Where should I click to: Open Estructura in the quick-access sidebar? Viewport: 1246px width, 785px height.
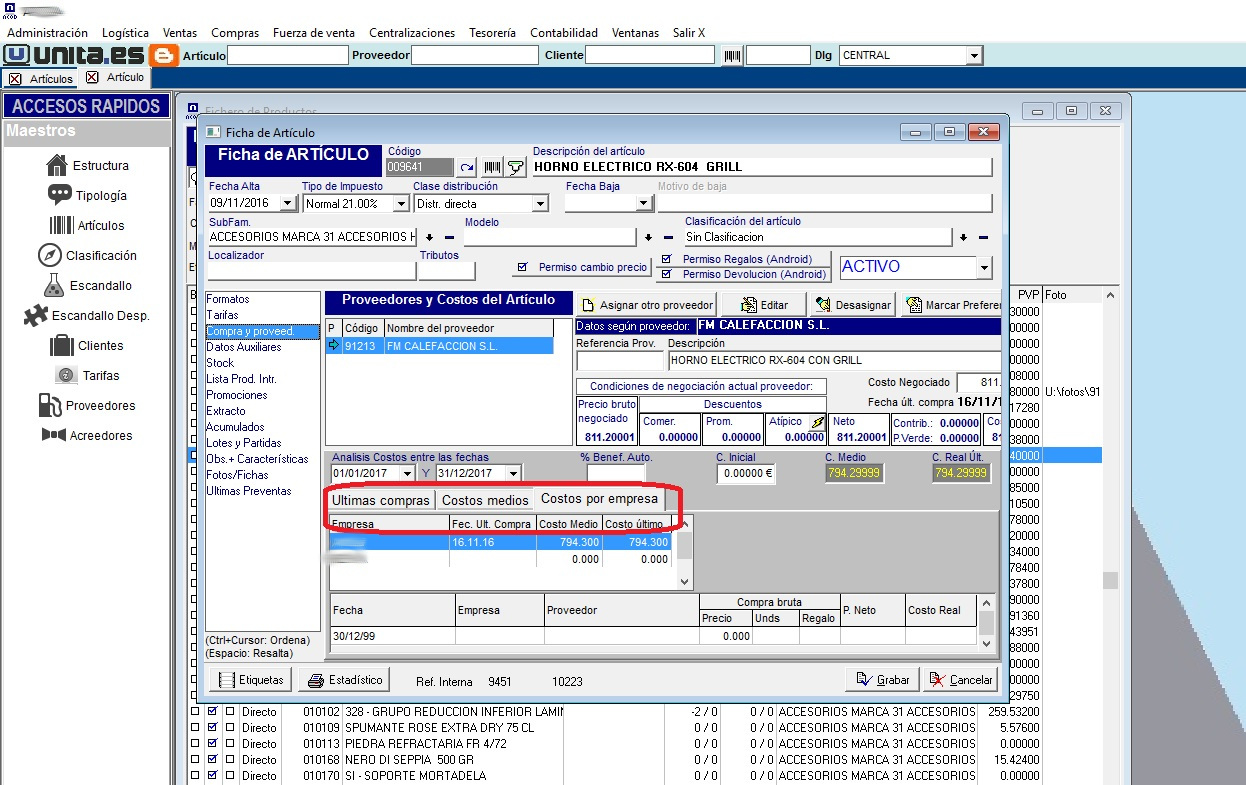(x=59, y=165)
